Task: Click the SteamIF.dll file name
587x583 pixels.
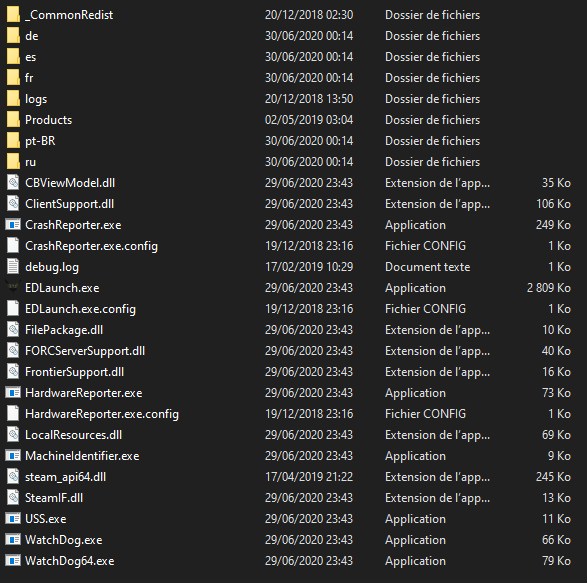Action: (x=54, y=498)
